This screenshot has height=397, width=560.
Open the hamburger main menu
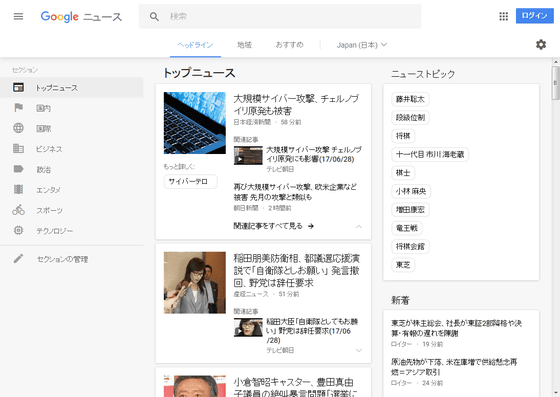18,16
